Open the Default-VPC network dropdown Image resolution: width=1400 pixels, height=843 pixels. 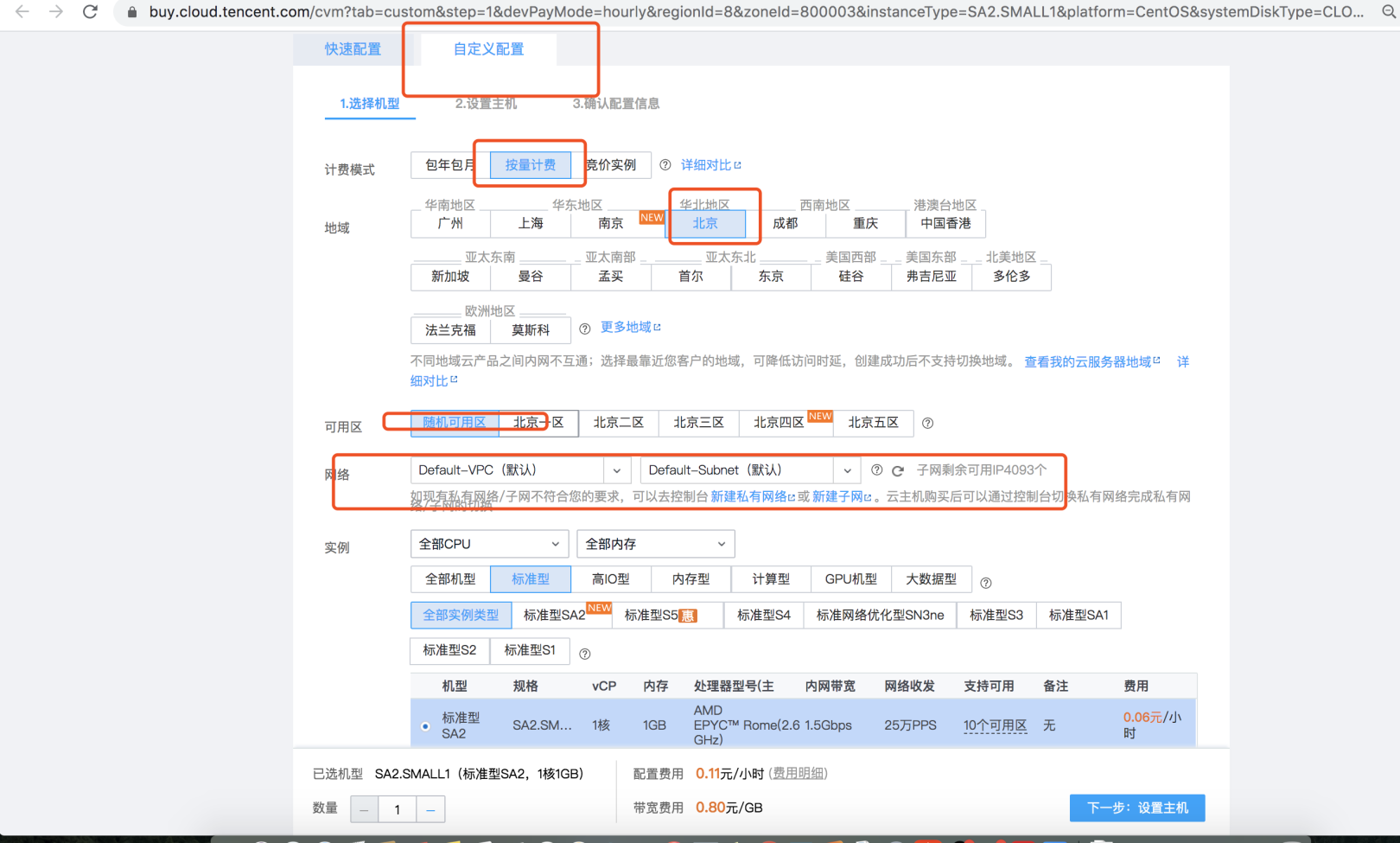[520, 470]
